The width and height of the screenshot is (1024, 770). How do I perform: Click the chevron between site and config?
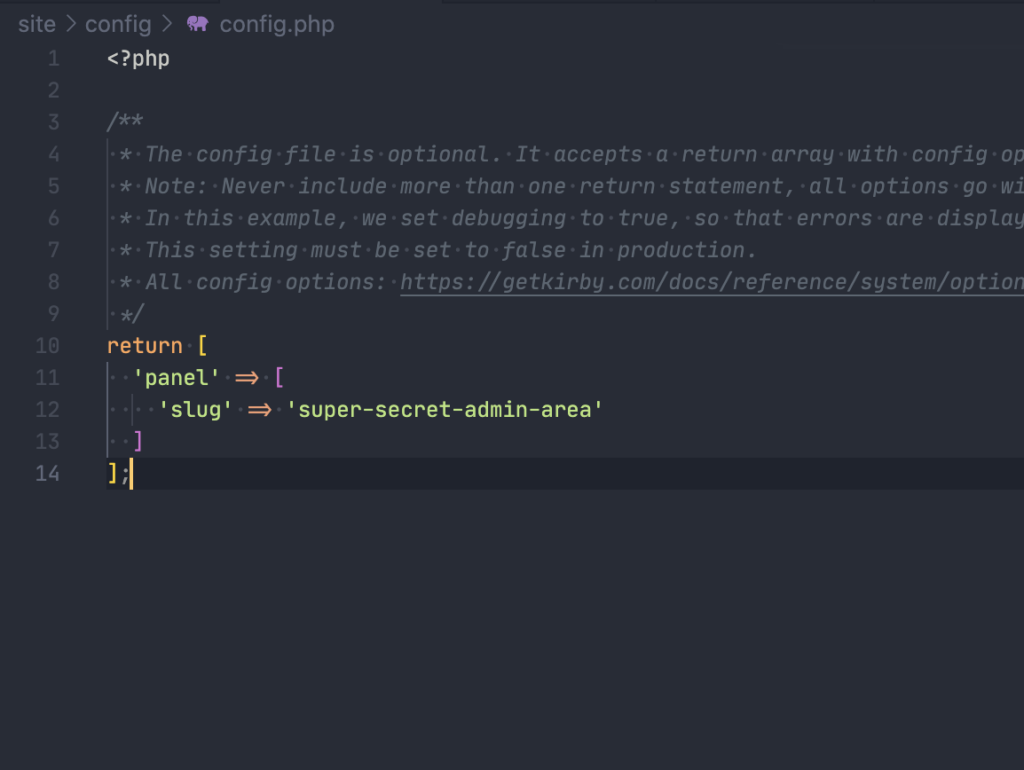click(x=71, y=24)
